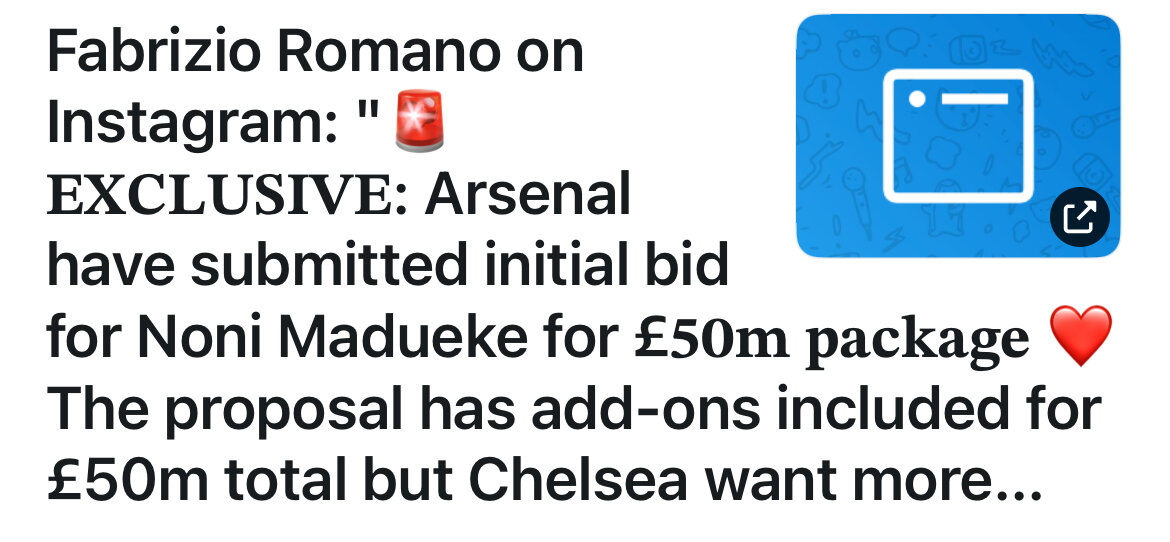Image resolution: width=1170 pixels, height=542 pixels.
Task: Click the red siren emoji
Action: [419, 121]
